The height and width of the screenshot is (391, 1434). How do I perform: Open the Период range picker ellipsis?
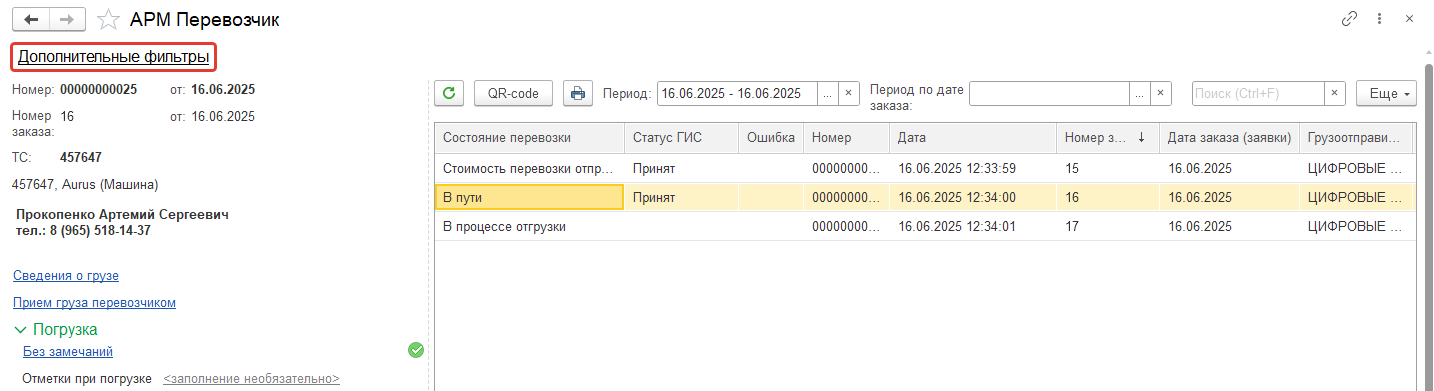tap(827, 93)
